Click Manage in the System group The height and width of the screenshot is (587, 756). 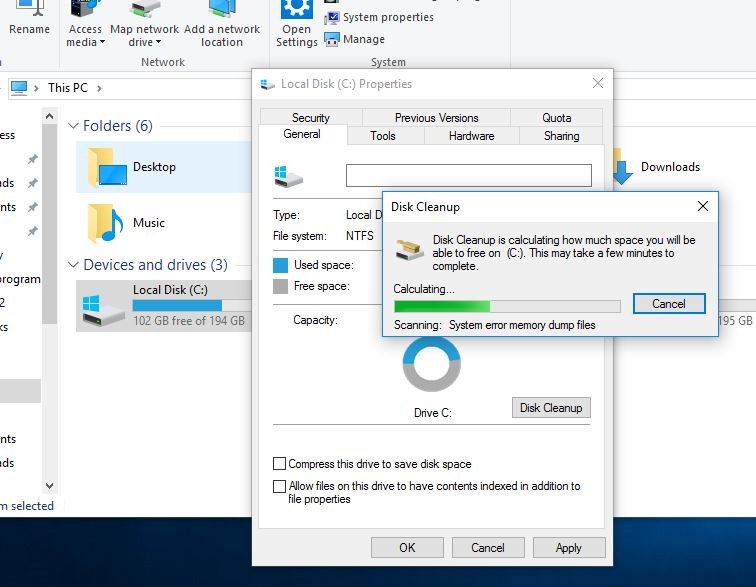pos(355,39)
